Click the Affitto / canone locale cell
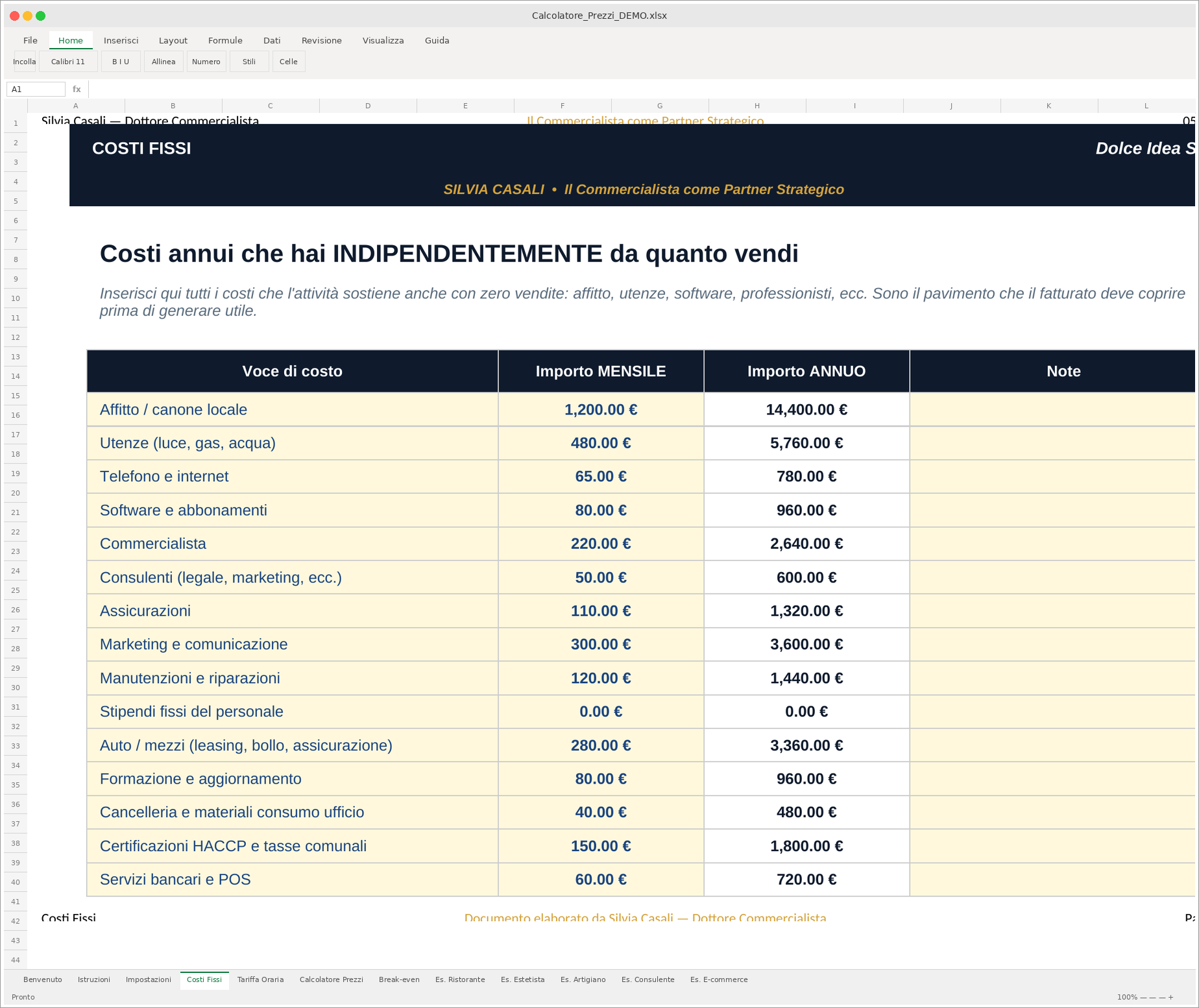This screenshot has width=1199, height=1008. 293,409
